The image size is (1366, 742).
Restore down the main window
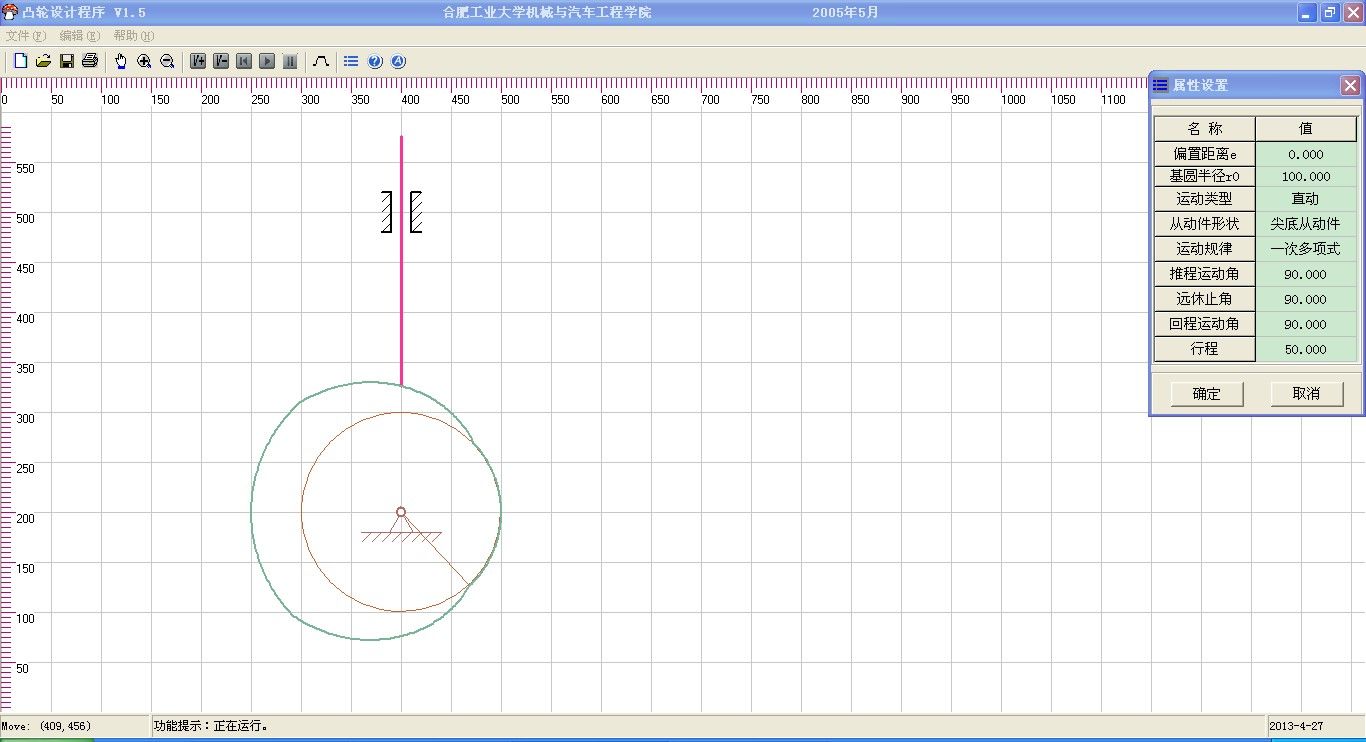pos(1330,13)
